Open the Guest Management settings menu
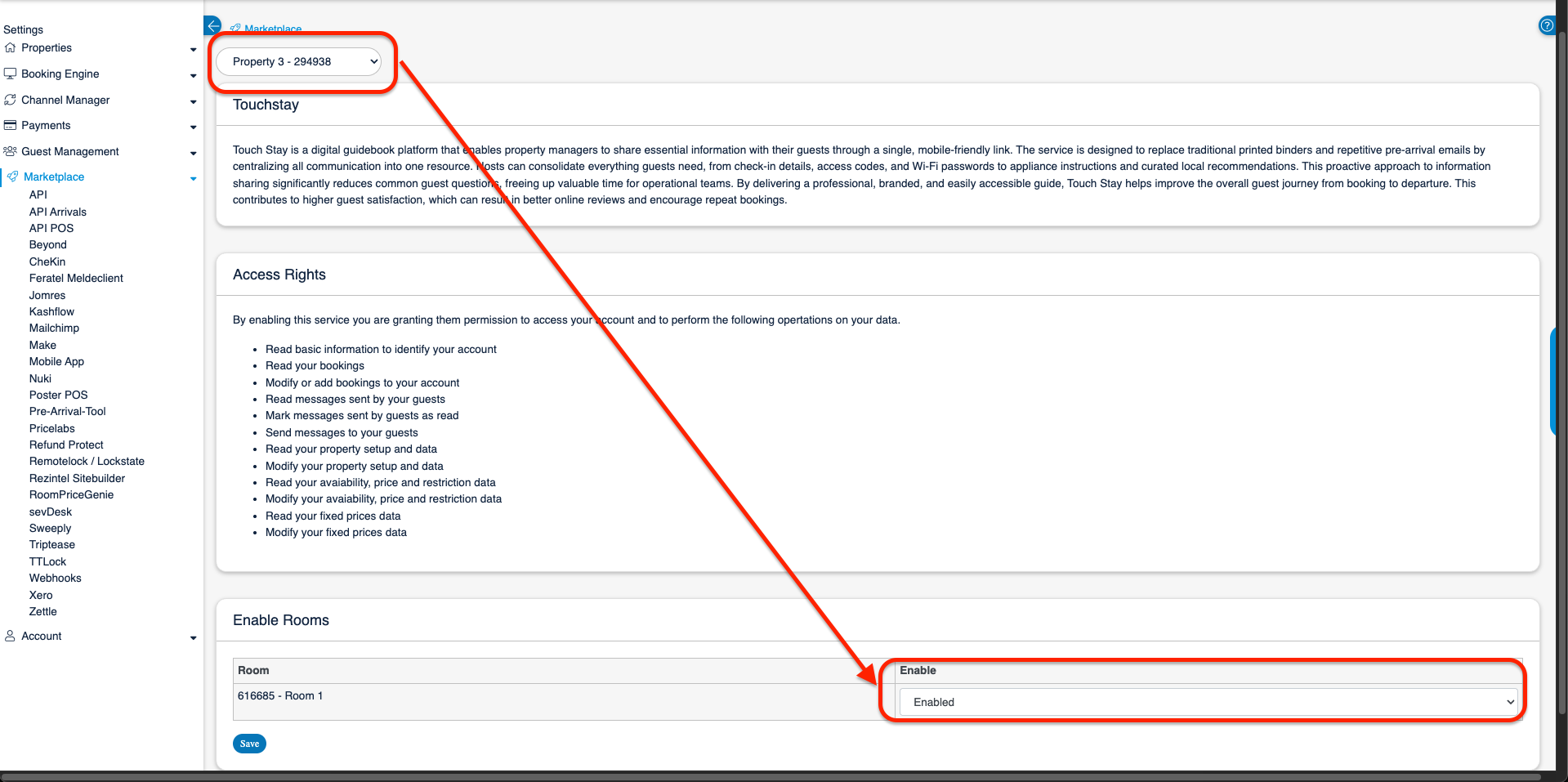1568x782 pixels. coord(70,151)
